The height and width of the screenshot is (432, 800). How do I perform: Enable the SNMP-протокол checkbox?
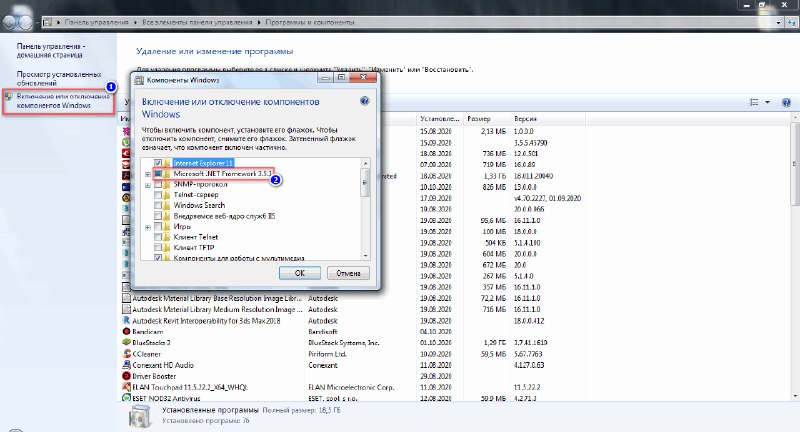point(158,184)
